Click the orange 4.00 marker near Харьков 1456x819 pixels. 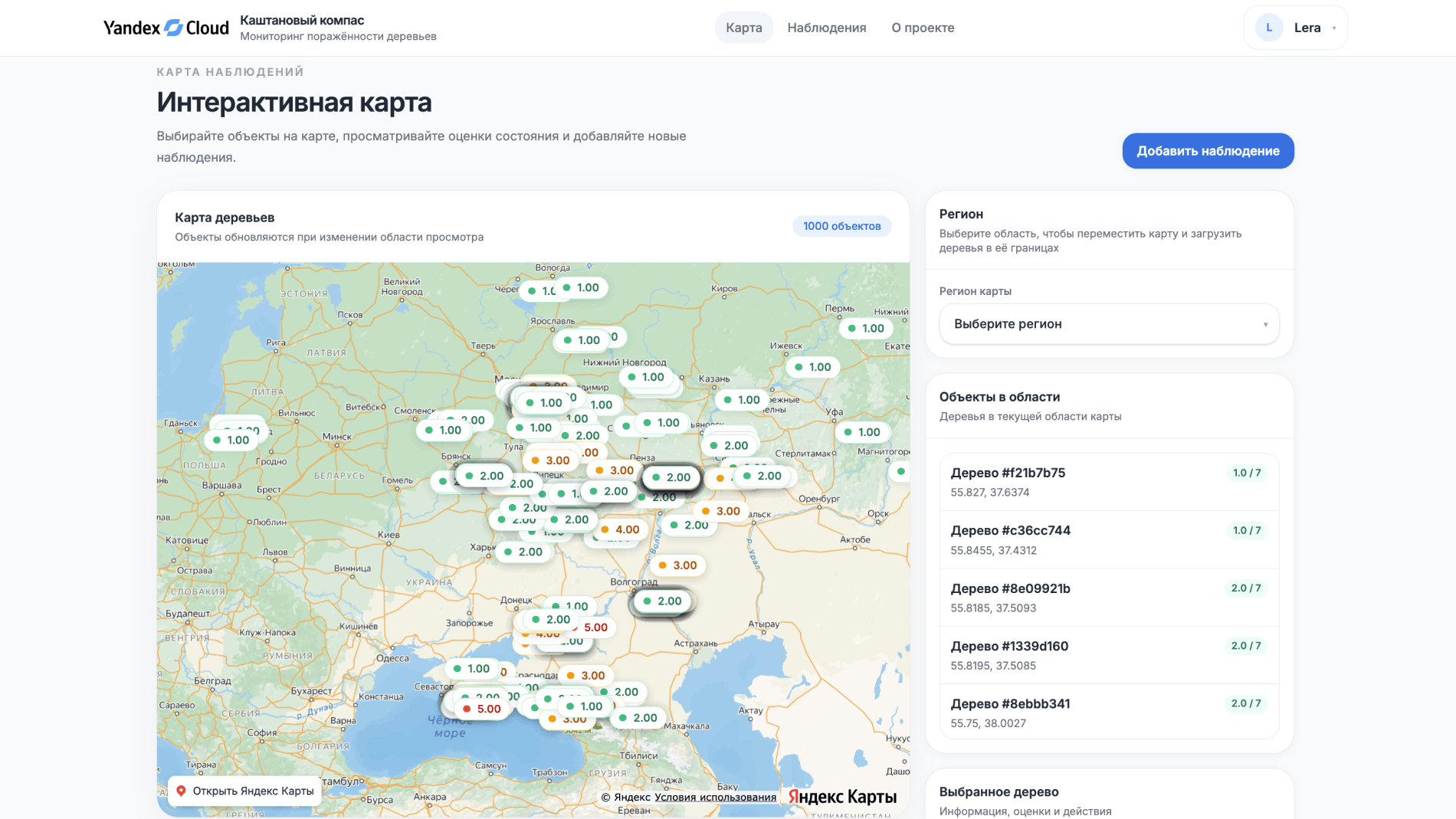[x=620, y=529]
